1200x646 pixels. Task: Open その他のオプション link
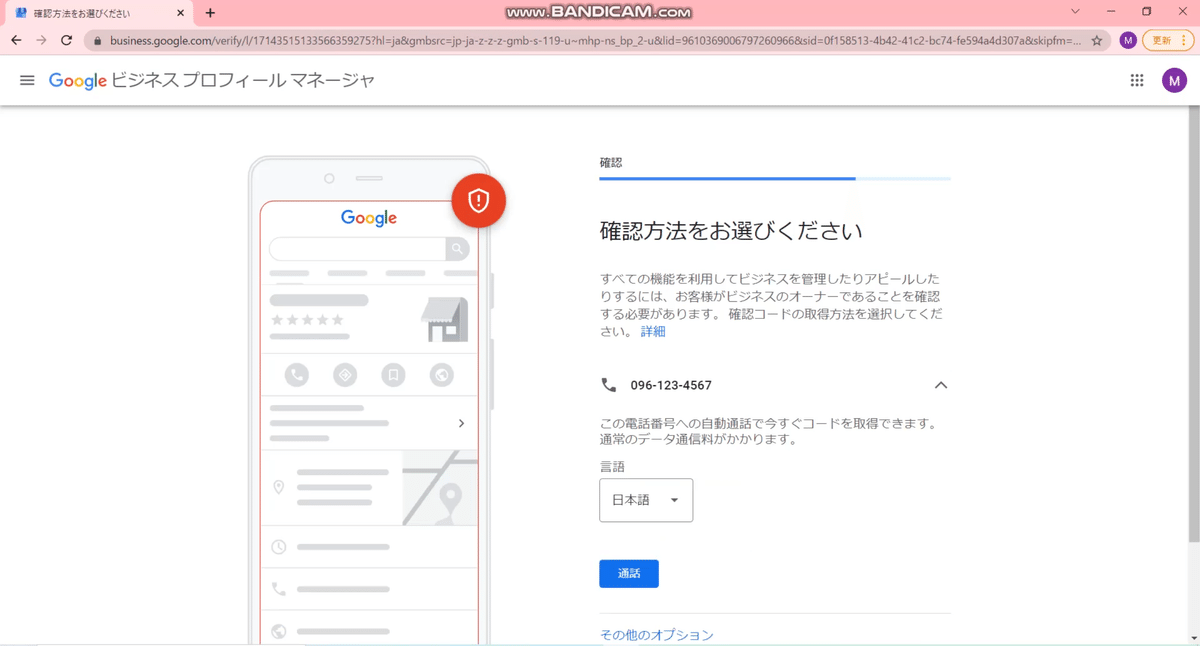click(x=657, y=635)
